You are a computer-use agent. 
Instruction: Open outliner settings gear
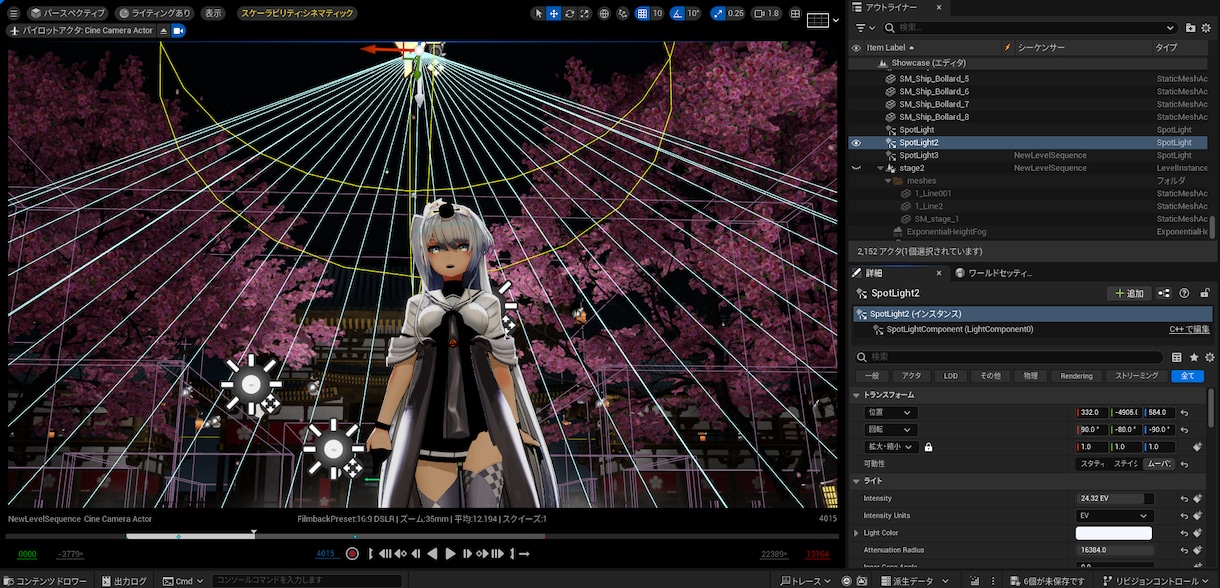[1208, 28]
